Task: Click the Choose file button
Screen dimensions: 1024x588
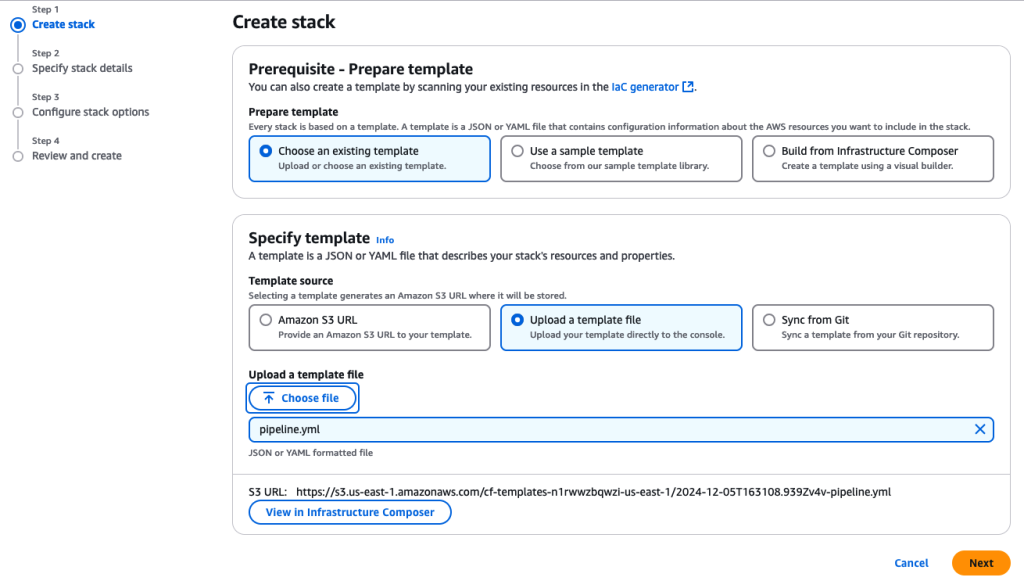Action: click(x=302, y=398)
